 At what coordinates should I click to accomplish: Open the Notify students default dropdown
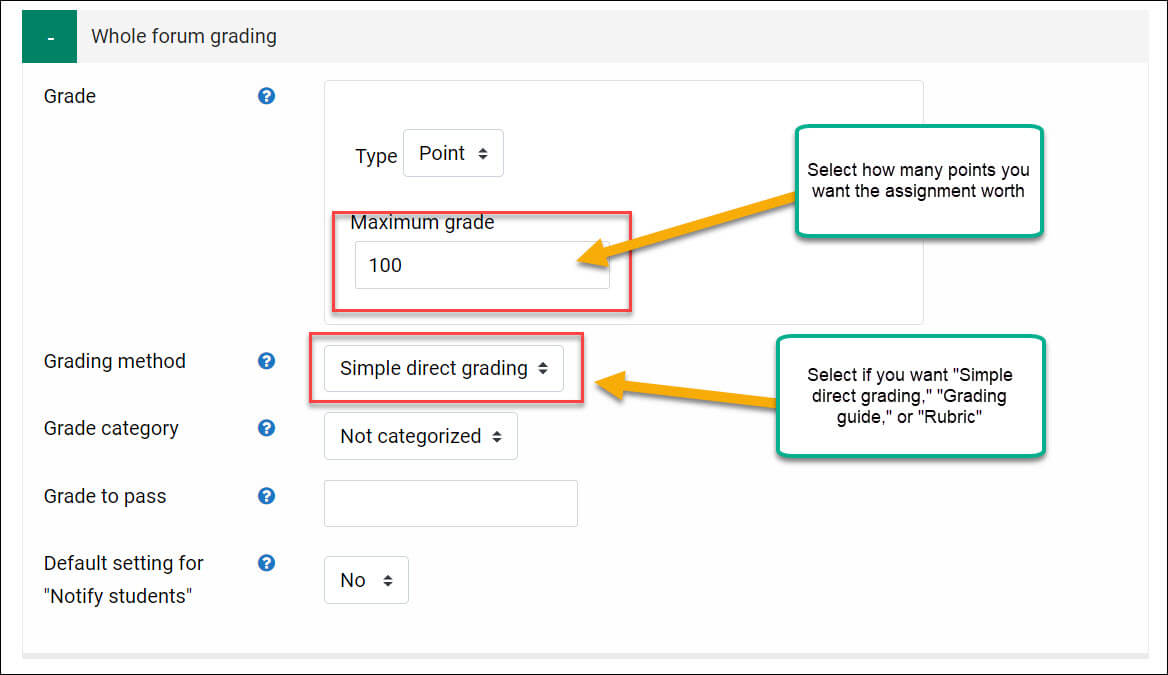(366, 580)
